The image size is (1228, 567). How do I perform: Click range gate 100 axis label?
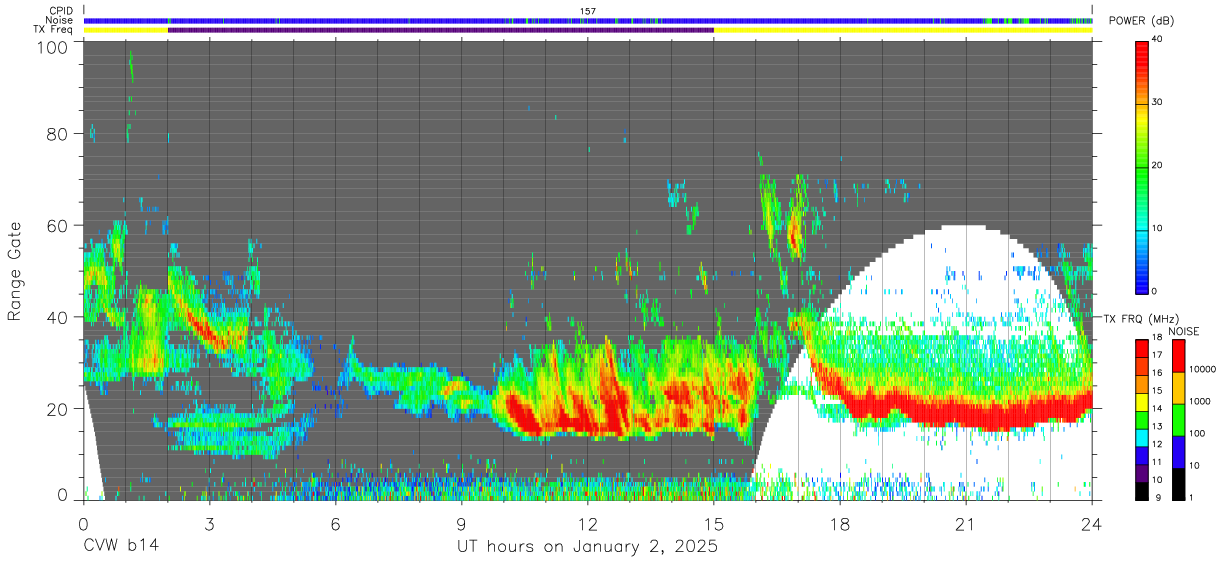pos(51,47)
